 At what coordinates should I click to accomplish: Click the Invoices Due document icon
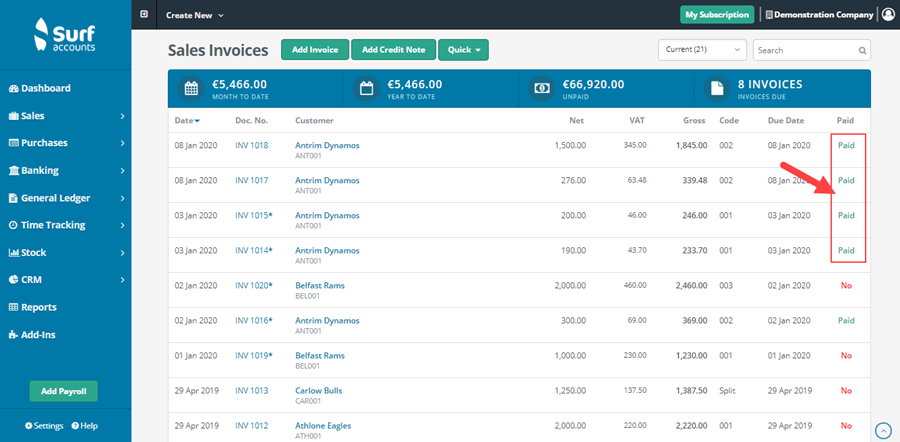point(717,89)
